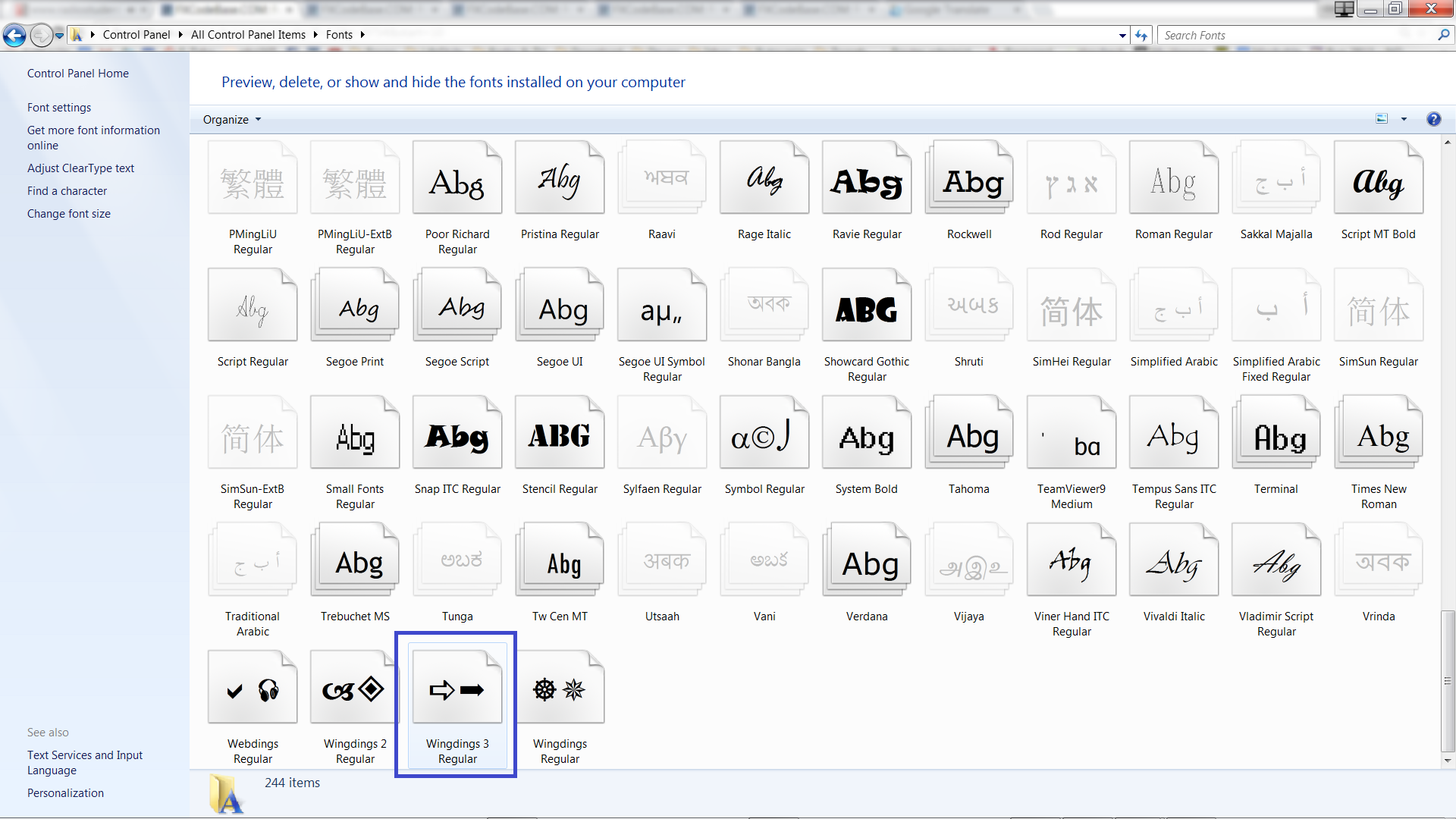Open Control Panel Home link

click(x=78, y=74)
